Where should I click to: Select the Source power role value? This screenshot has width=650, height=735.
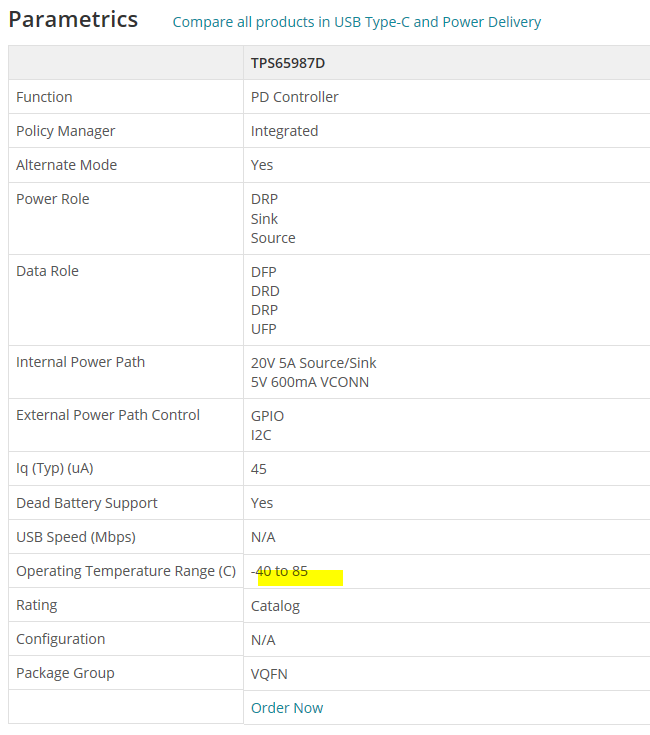273,238
